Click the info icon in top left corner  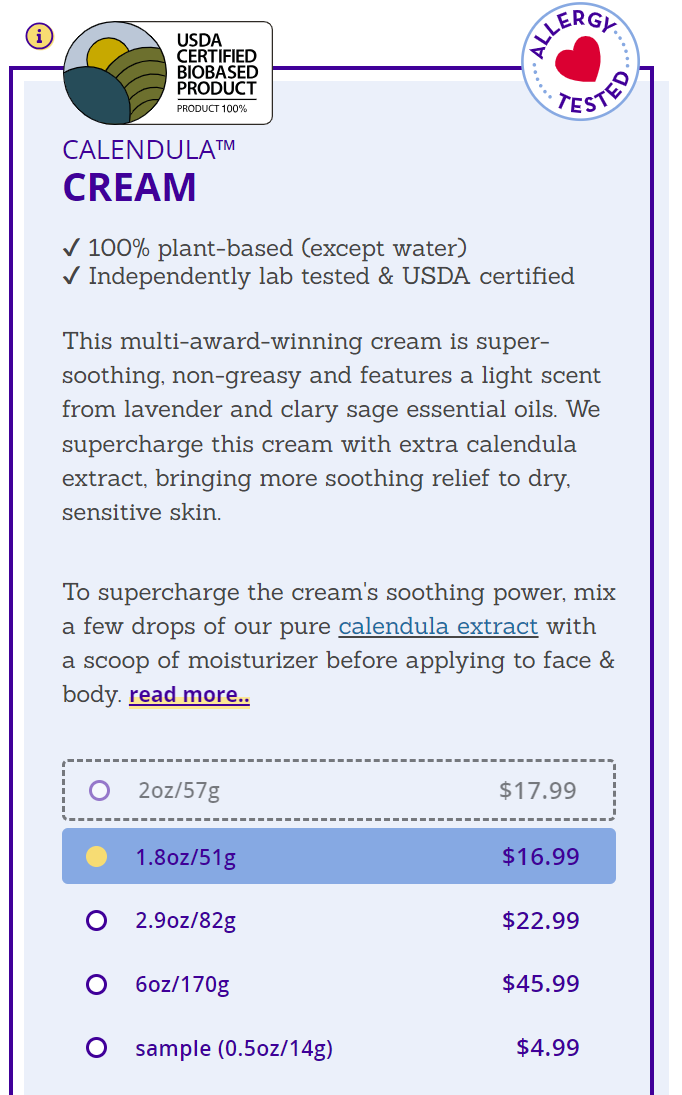pos(40,35)
